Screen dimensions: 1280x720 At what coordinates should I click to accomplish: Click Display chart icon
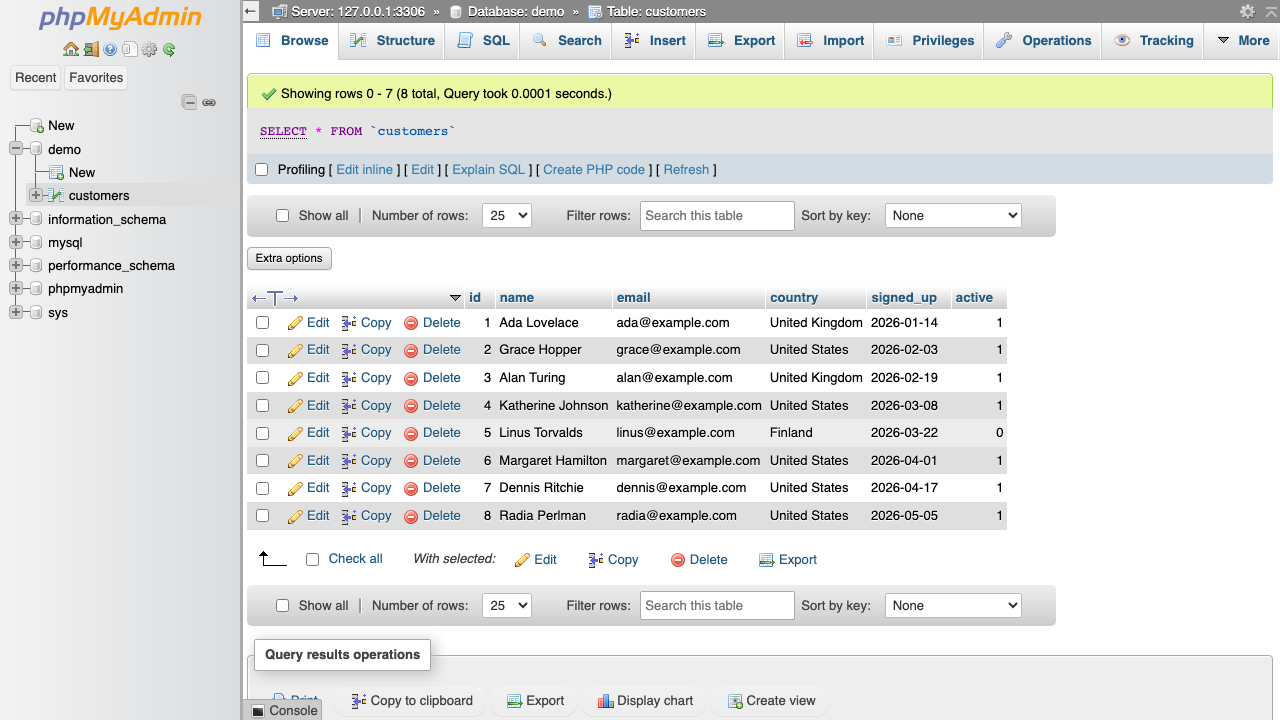605,701
